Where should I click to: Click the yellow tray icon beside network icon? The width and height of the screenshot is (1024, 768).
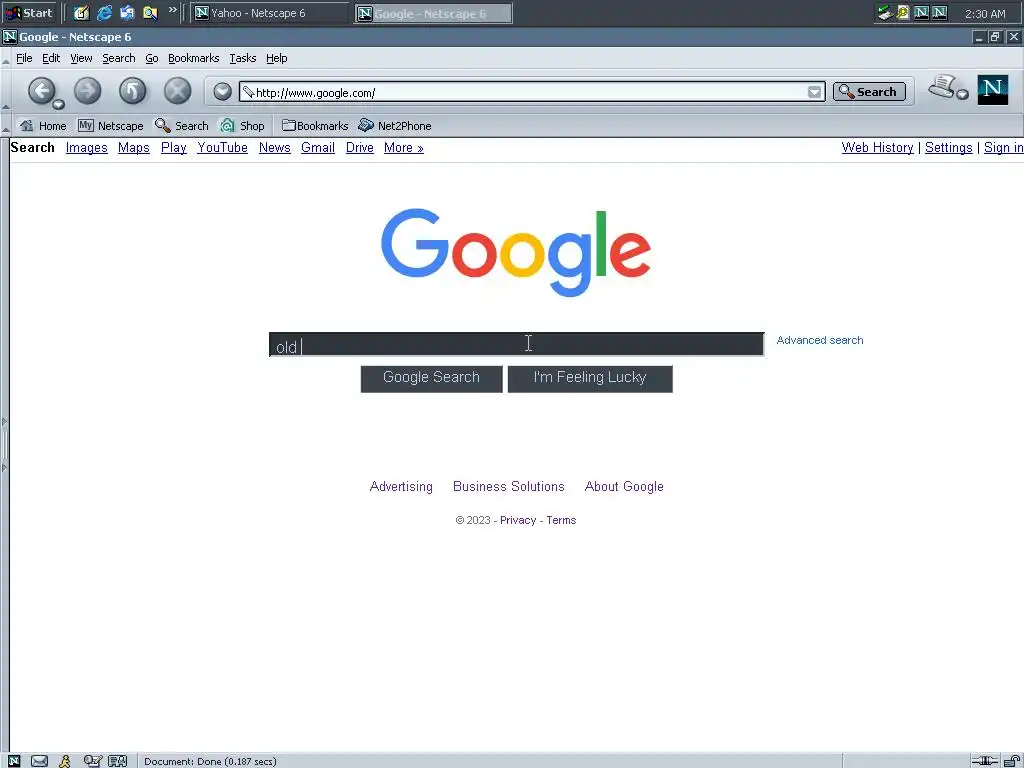click(903, 12)
